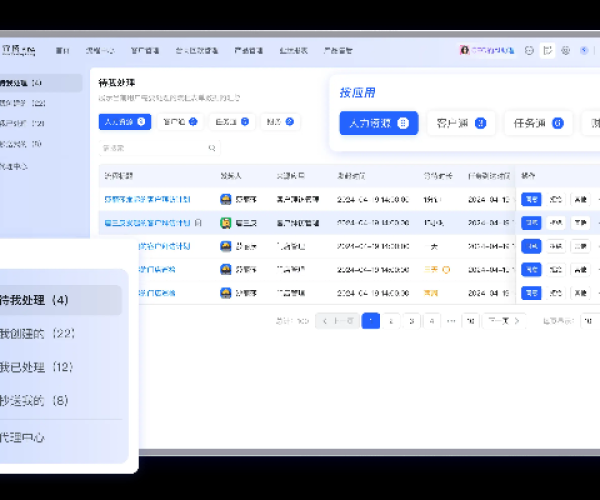Go to page 2 in pagination
600x500 pixels.
pyautogui.click(x=391, y=321)
